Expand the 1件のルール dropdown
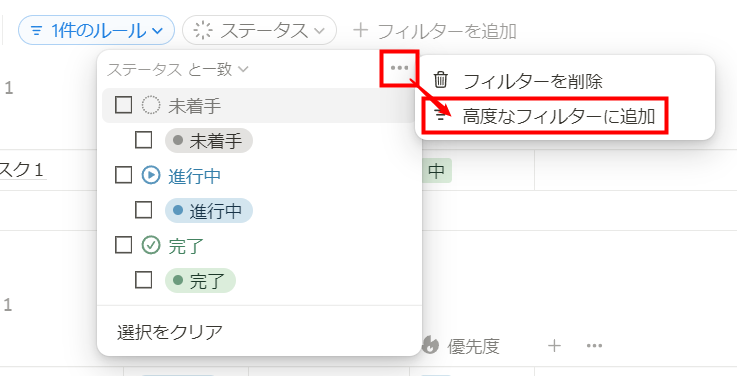 coord(96,31)
